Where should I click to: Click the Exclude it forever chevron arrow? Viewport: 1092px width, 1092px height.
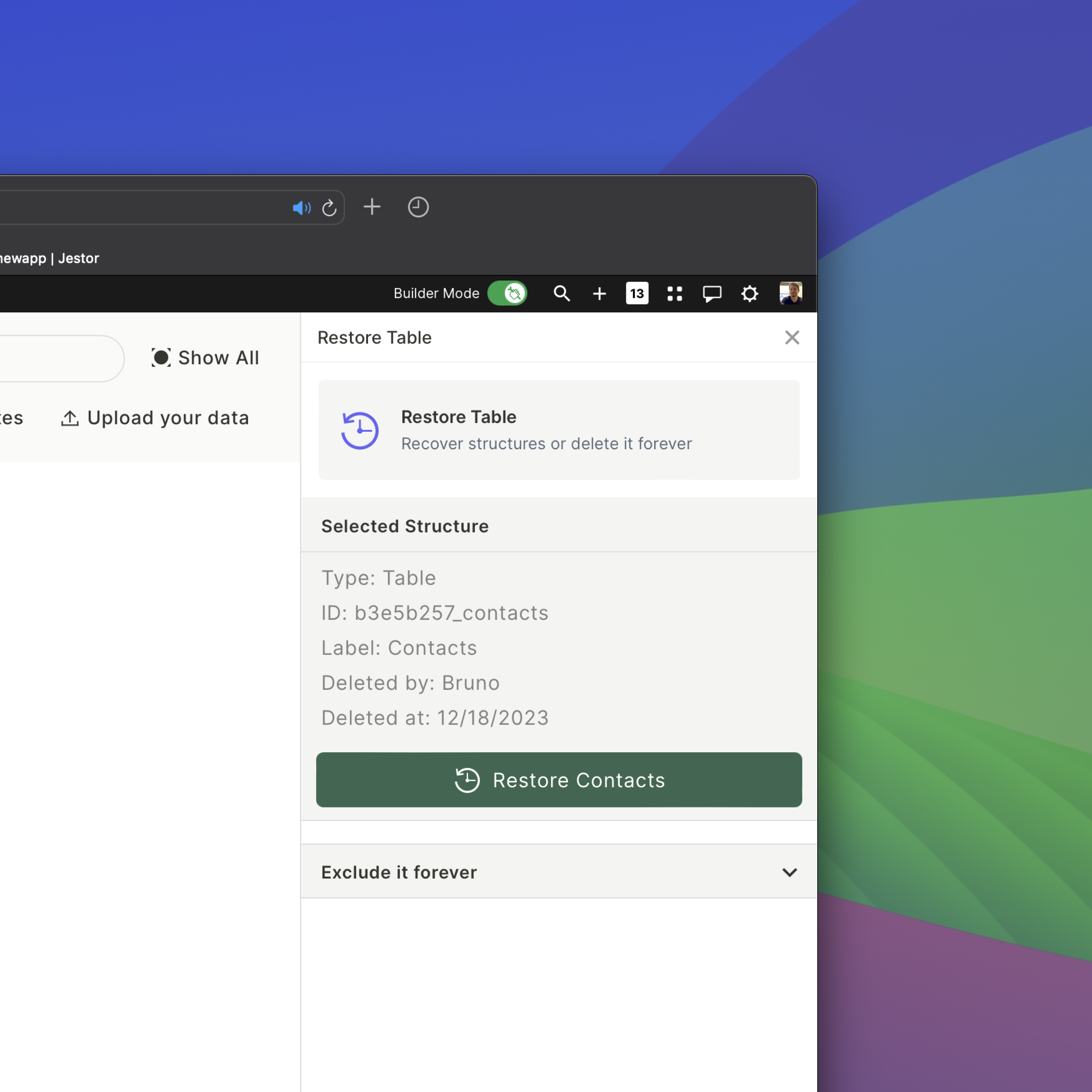coord(790,872)
